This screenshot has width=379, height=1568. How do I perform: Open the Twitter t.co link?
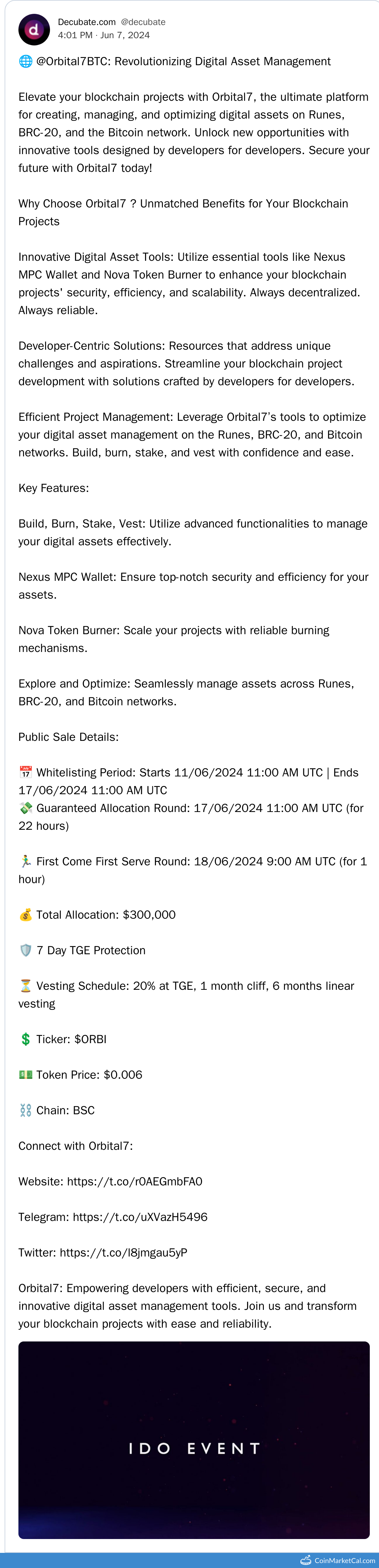coord(123,1253)
